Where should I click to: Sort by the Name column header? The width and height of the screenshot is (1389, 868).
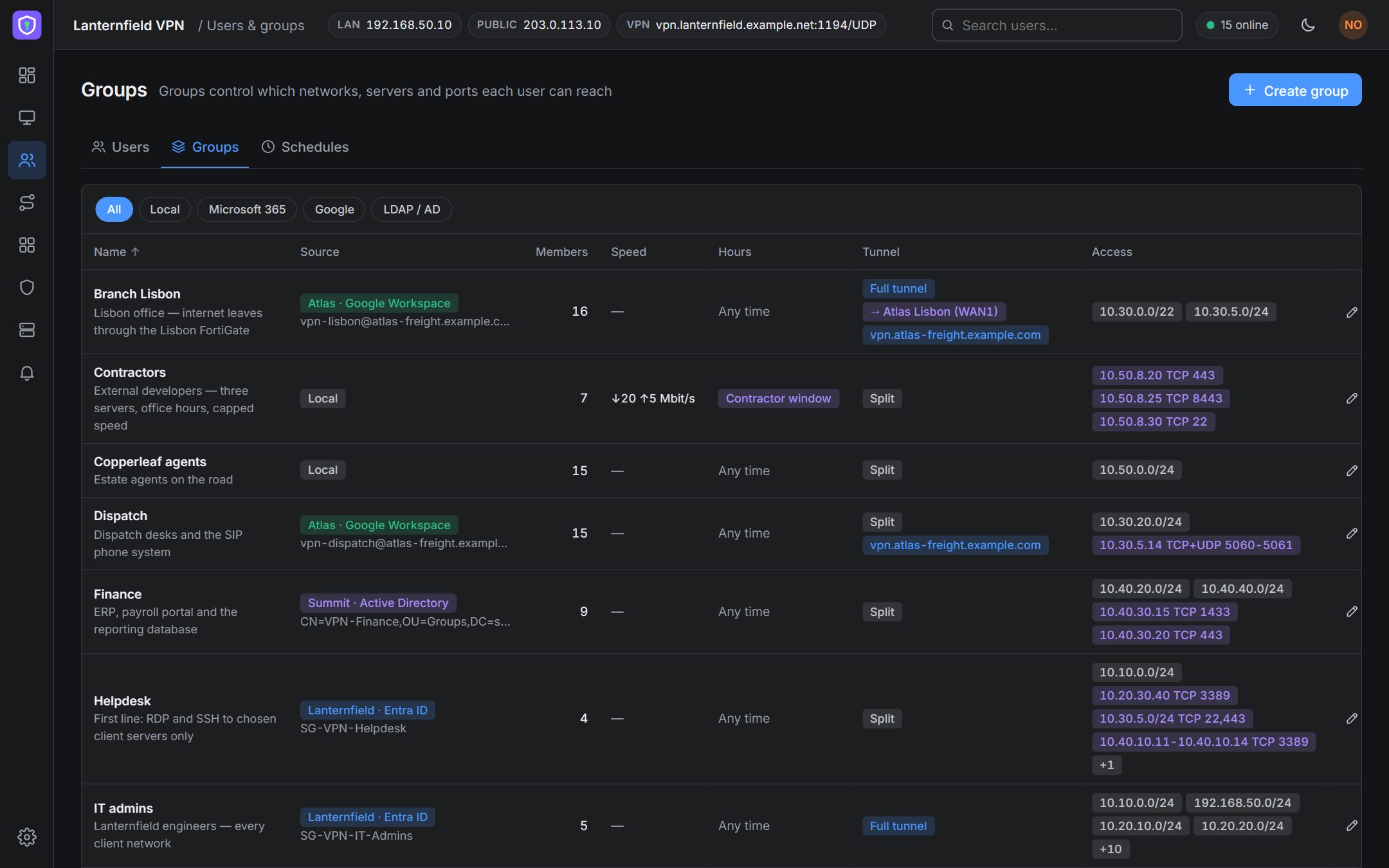[116, 252]
